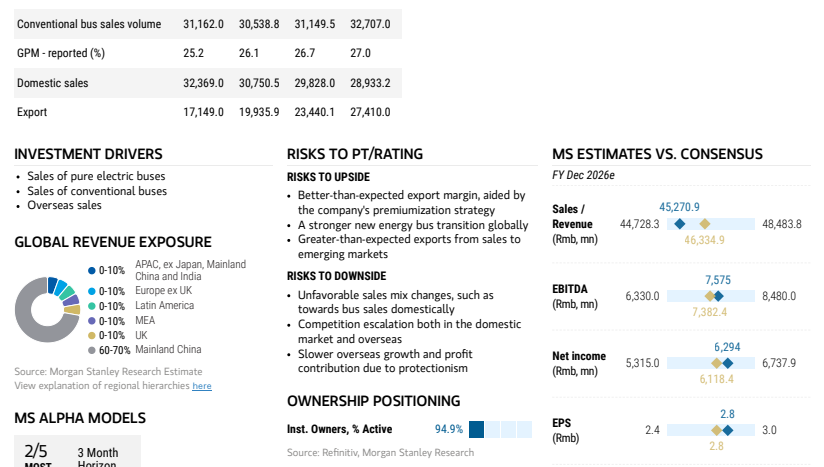Click the Net income estimate range bar

pos(710,363)
